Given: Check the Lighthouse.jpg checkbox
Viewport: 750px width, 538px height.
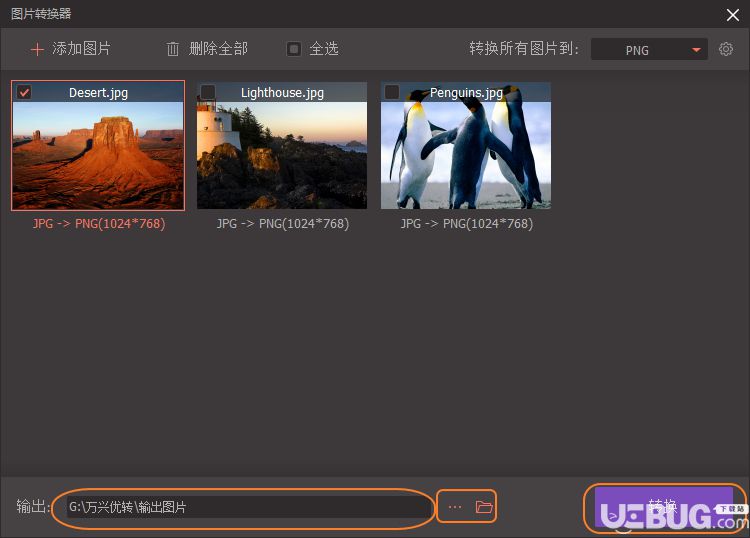Looking at the screenshot, I should coord(208,92).
